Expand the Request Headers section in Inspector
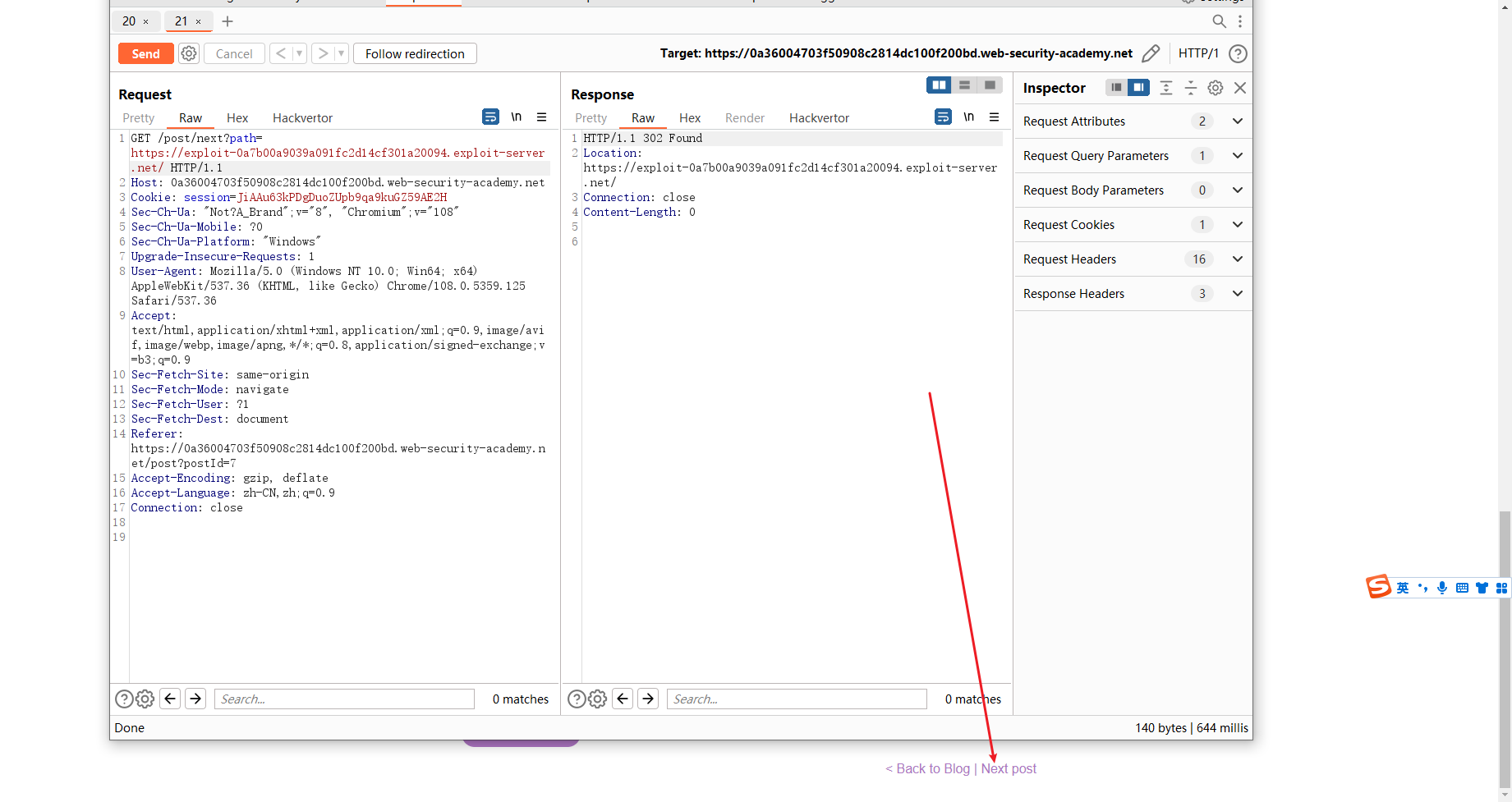 [x=1237, y=259]
